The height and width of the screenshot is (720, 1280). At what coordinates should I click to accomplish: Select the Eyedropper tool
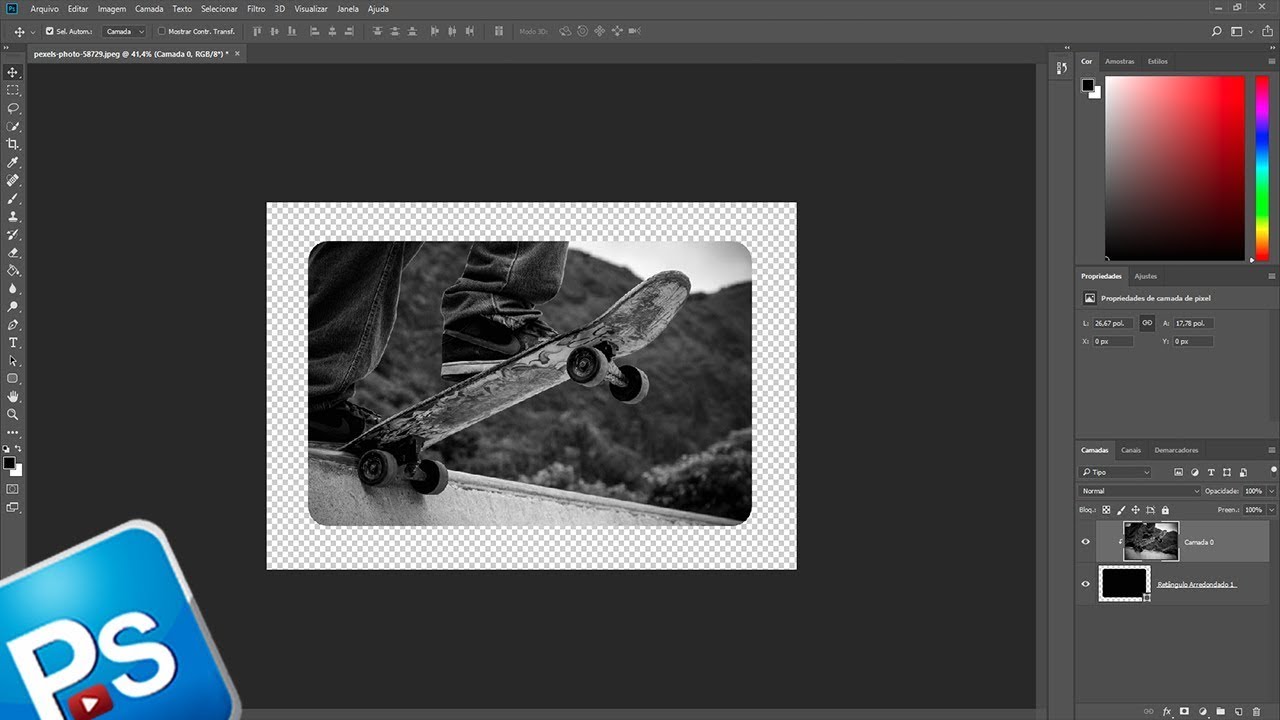pos(13,162)
